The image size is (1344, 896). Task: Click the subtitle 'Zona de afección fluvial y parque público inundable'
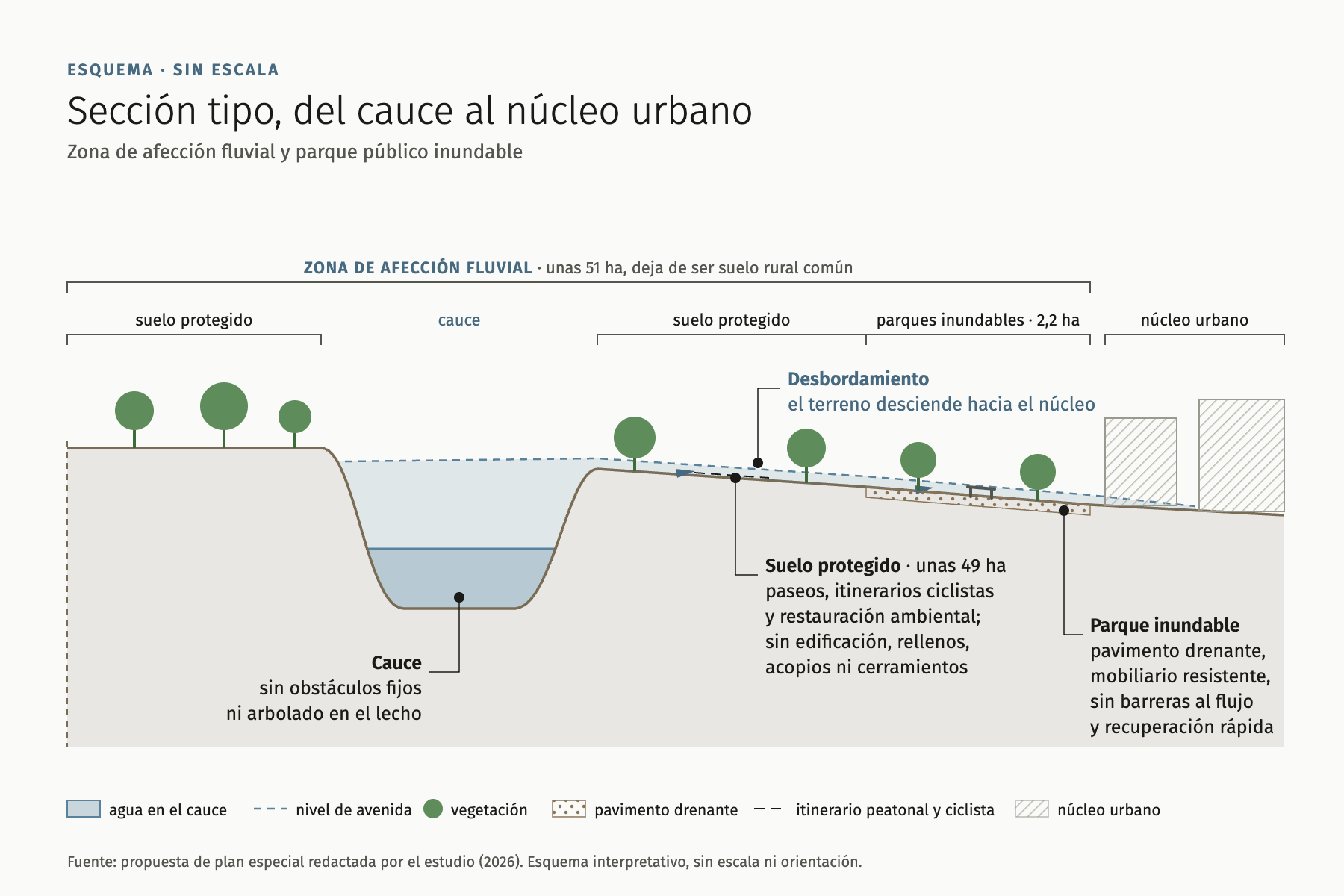(295, 152)
